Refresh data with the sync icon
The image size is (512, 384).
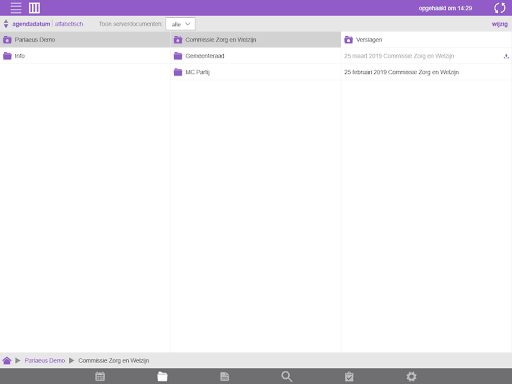click(500, 8)
